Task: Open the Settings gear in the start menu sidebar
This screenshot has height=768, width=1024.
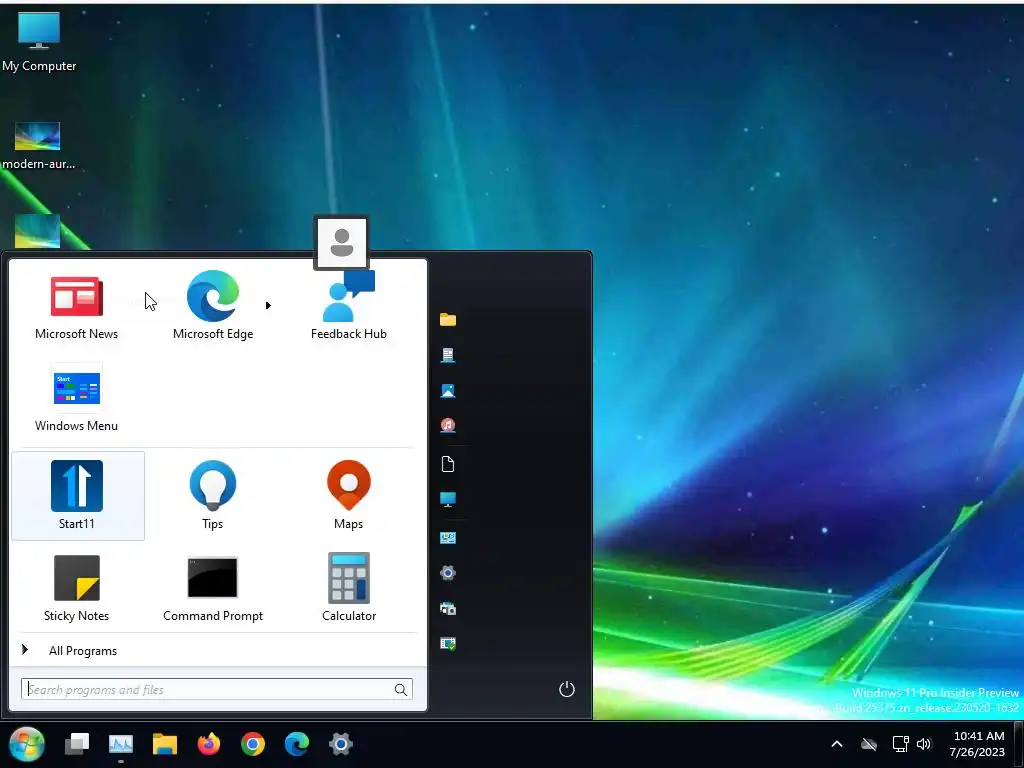Action: pos(448,573)
